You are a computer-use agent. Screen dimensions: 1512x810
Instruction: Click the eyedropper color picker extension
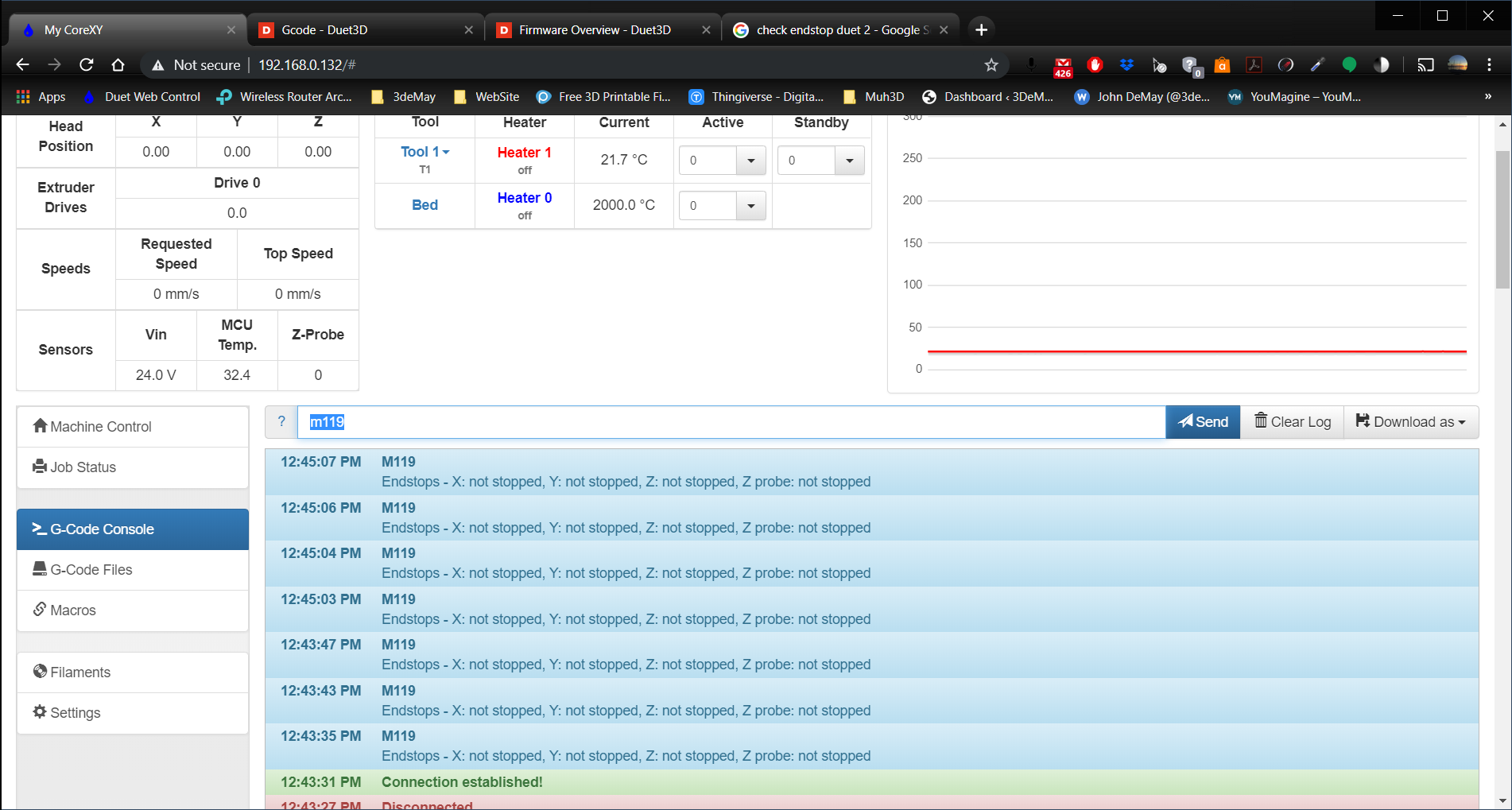(1317, 65)
